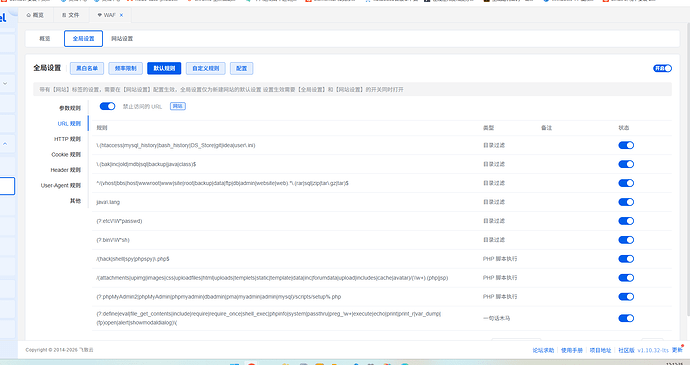Select Cookie 规则 in the rule list

click(66, 155)
